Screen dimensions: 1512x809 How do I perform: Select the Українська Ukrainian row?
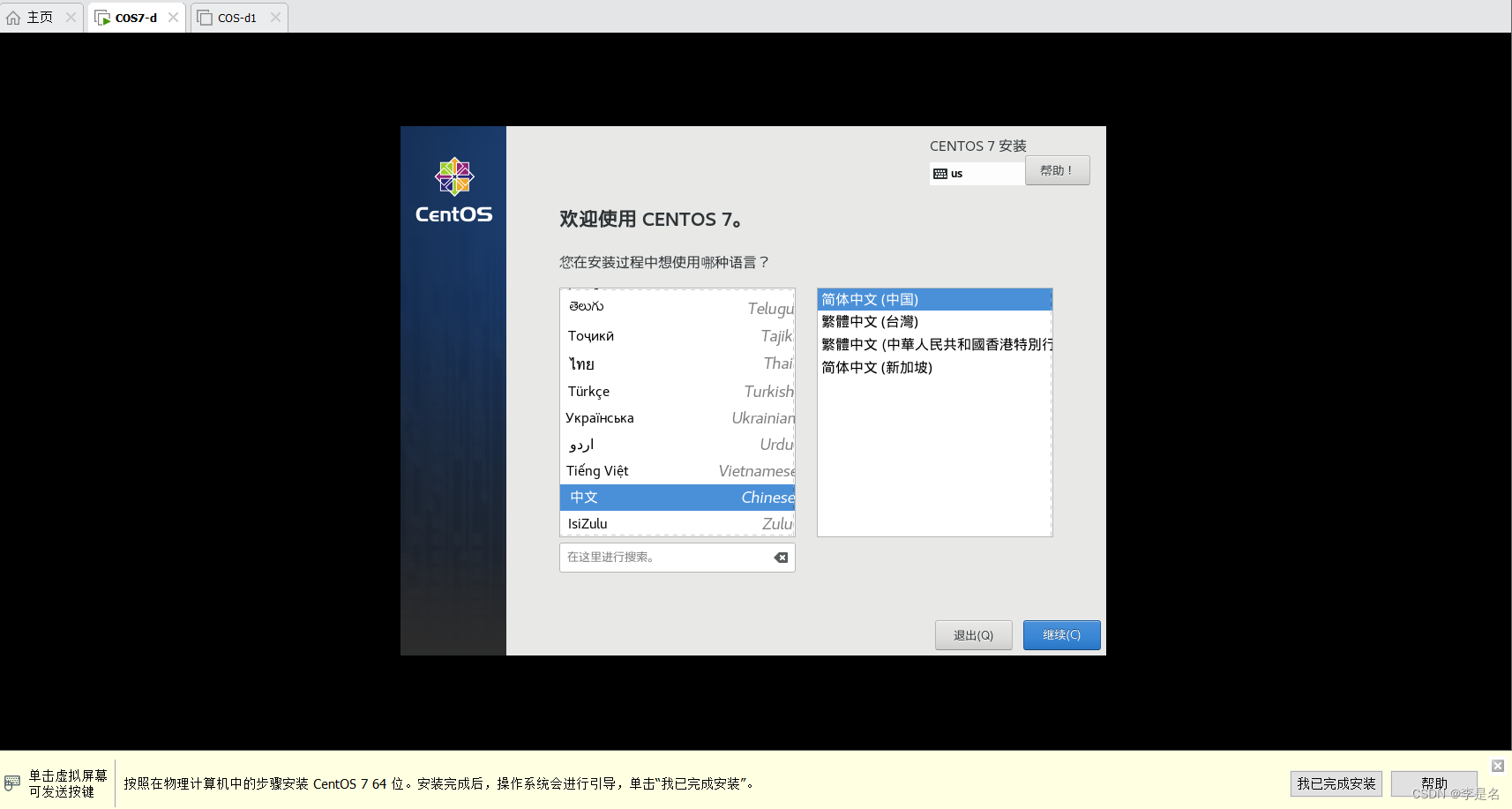tap(677, 418)
